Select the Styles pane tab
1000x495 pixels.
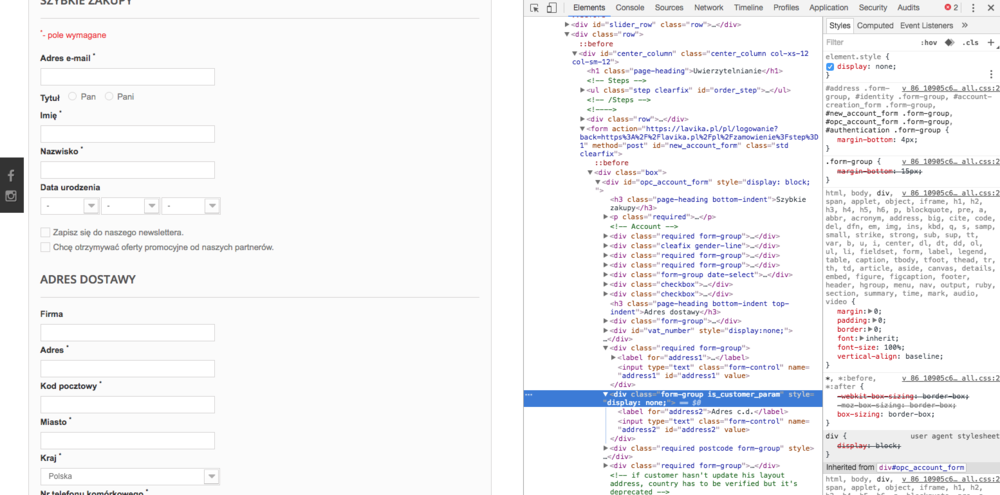(x=839, y=26)
